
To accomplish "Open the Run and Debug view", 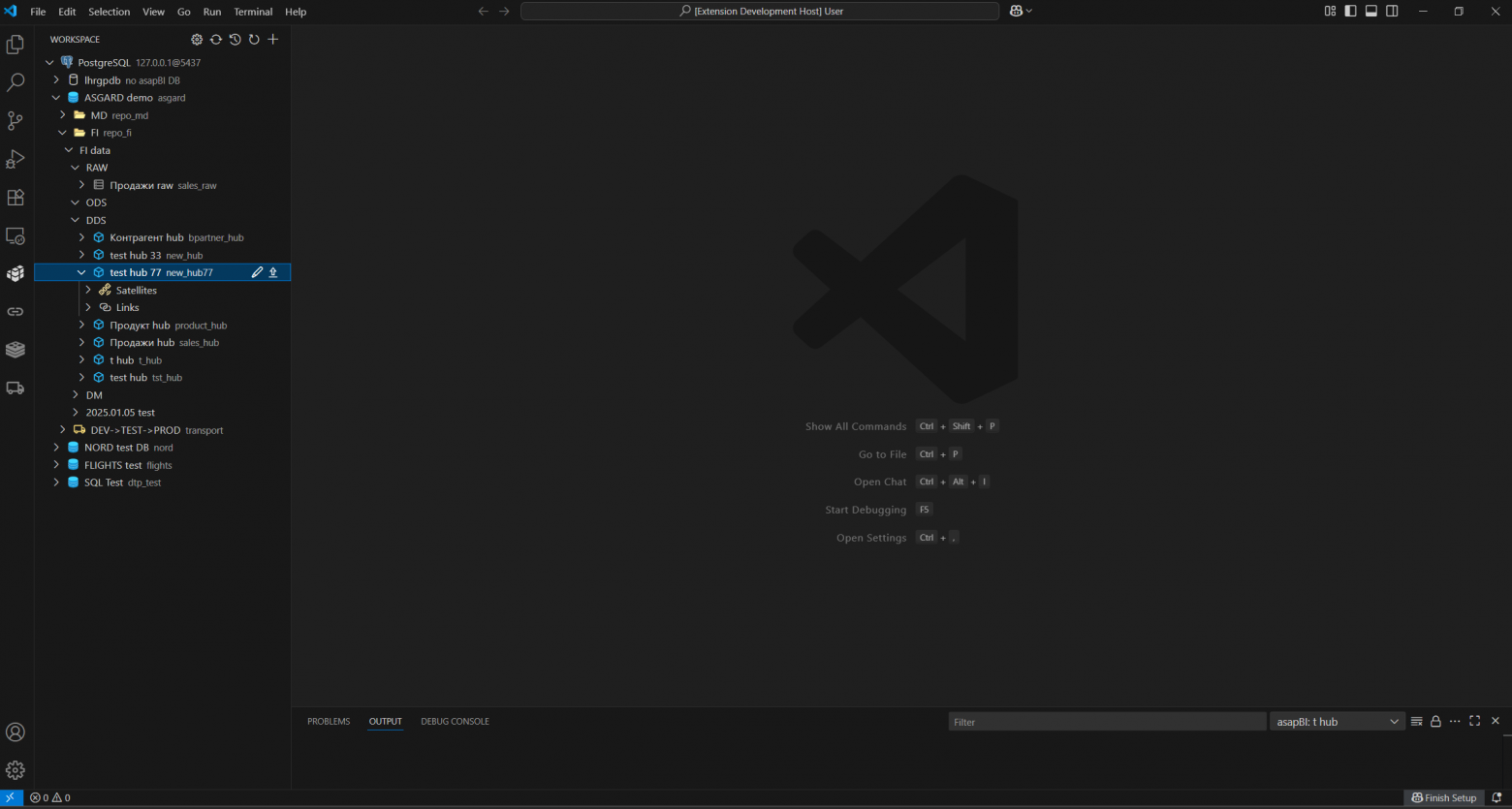I will point(16,159).
